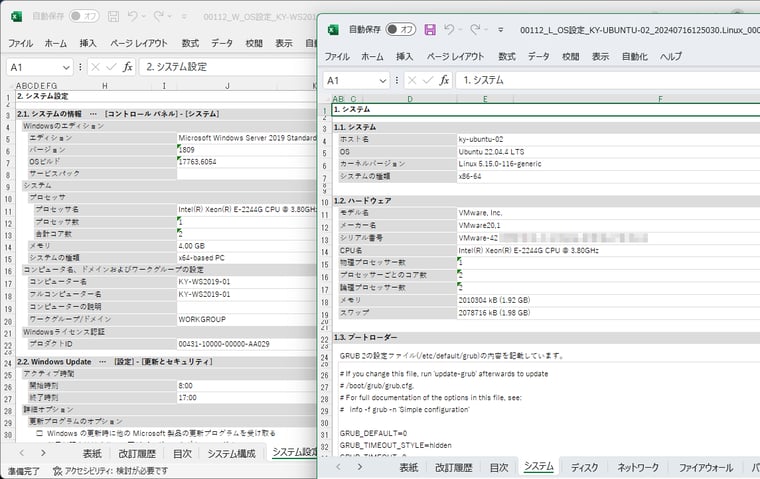
Task: Open the データ tab in the front workbook
Action: 538,57
